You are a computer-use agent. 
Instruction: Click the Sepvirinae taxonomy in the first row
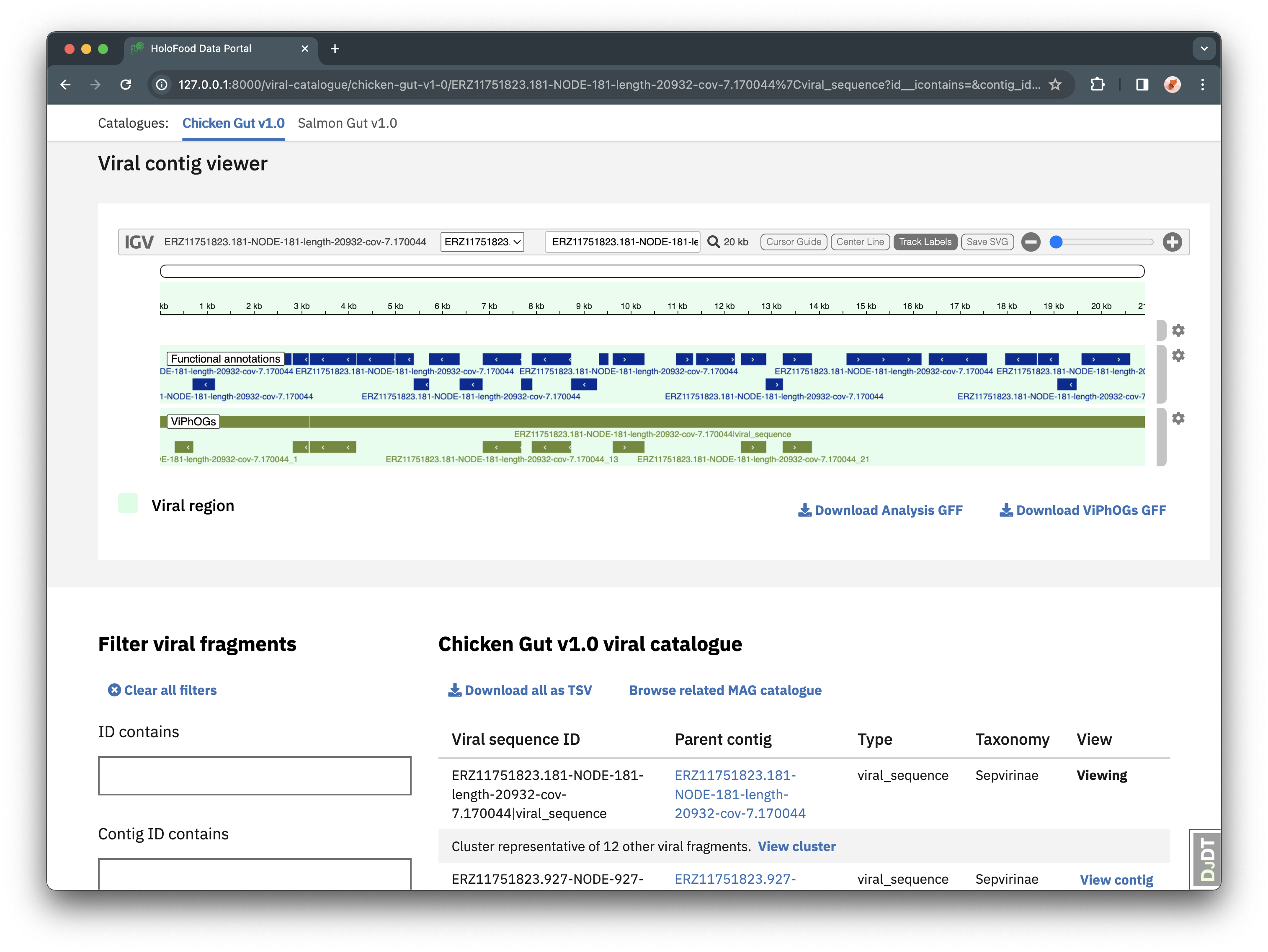(x=1007, y=775)
